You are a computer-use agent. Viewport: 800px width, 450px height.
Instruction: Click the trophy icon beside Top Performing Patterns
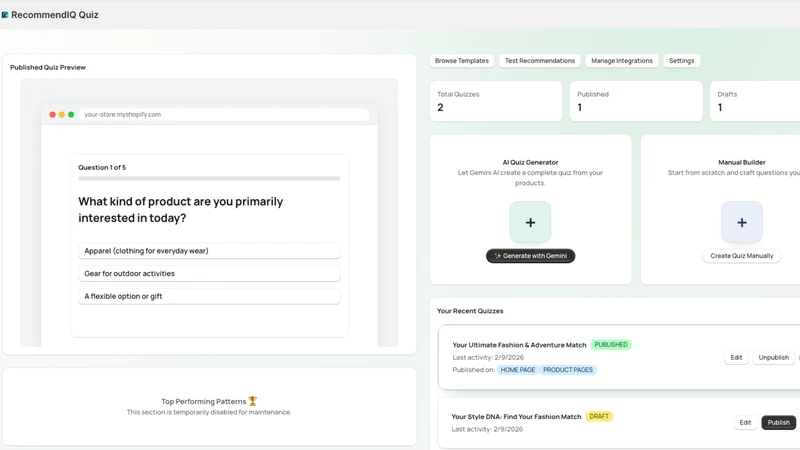[253, 401]
